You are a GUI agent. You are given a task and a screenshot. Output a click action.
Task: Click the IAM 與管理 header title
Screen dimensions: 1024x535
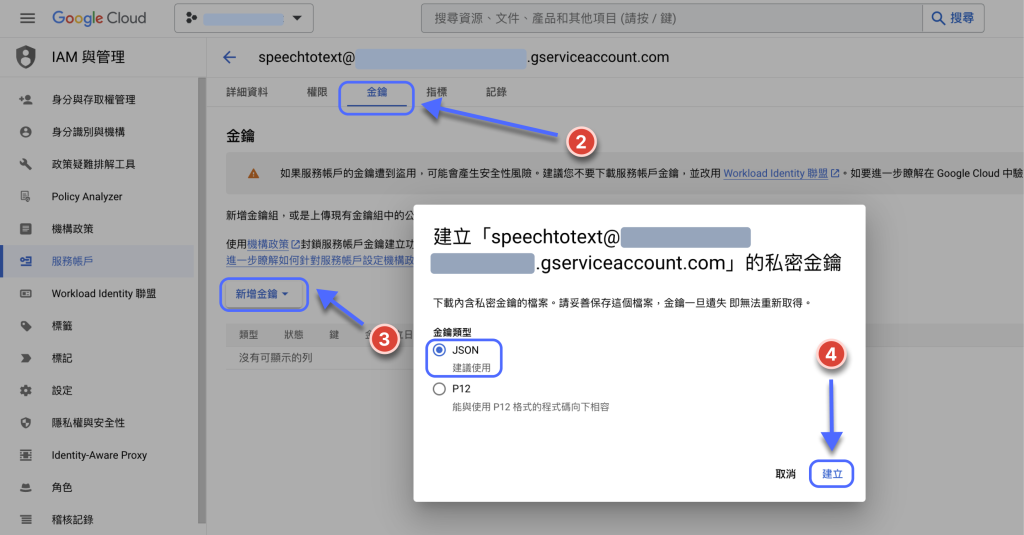point(88,57)
